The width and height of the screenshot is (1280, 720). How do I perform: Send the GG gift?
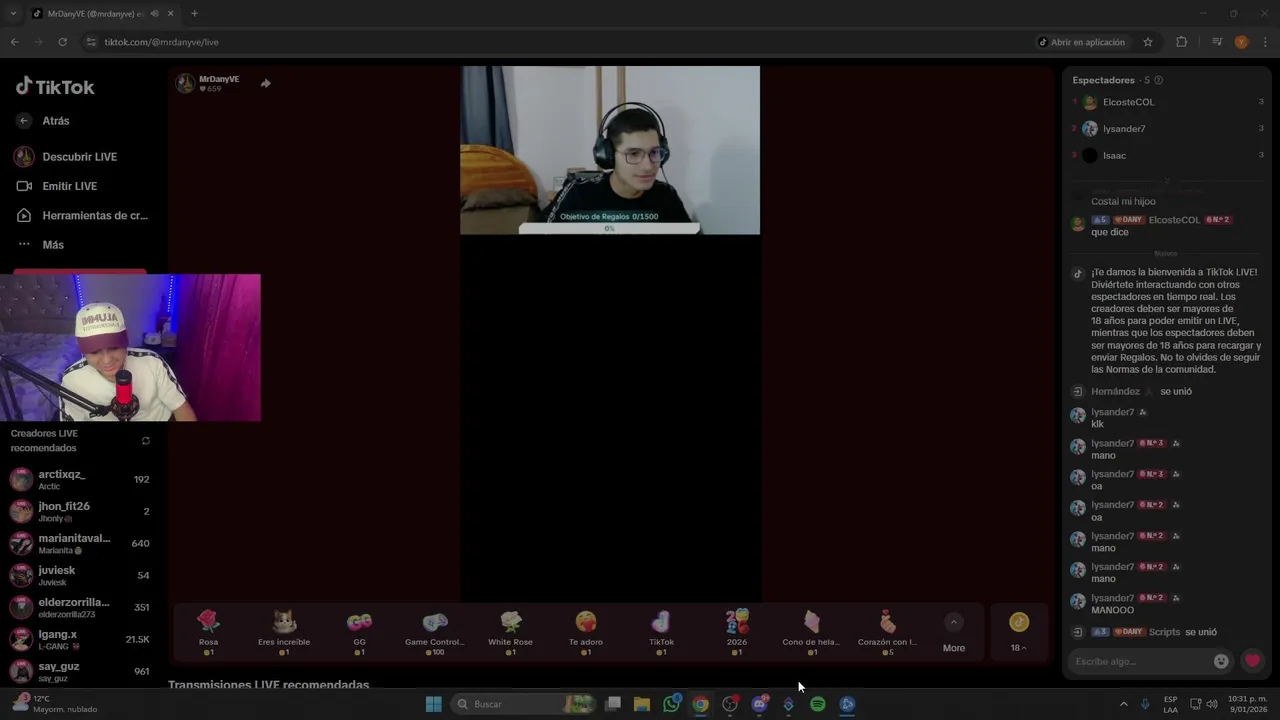pos(359,632)
